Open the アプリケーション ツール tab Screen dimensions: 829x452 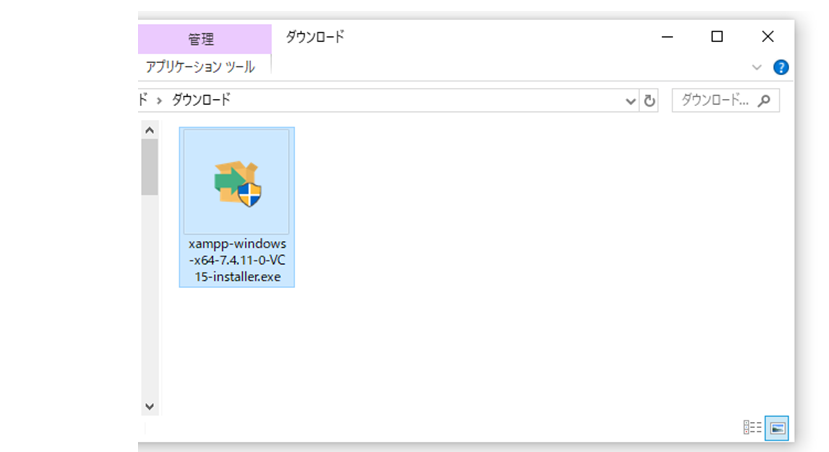200,67
